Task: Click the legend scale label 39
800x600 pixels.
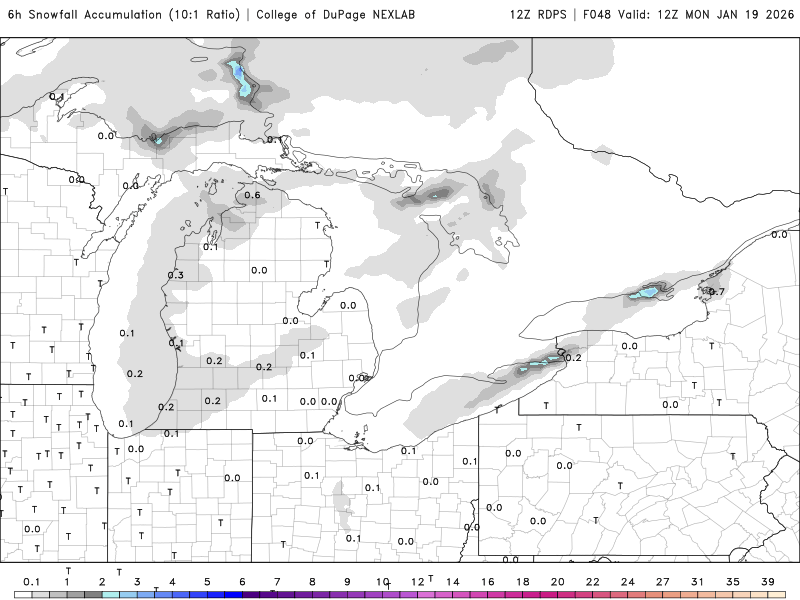Action: (768, 582)
